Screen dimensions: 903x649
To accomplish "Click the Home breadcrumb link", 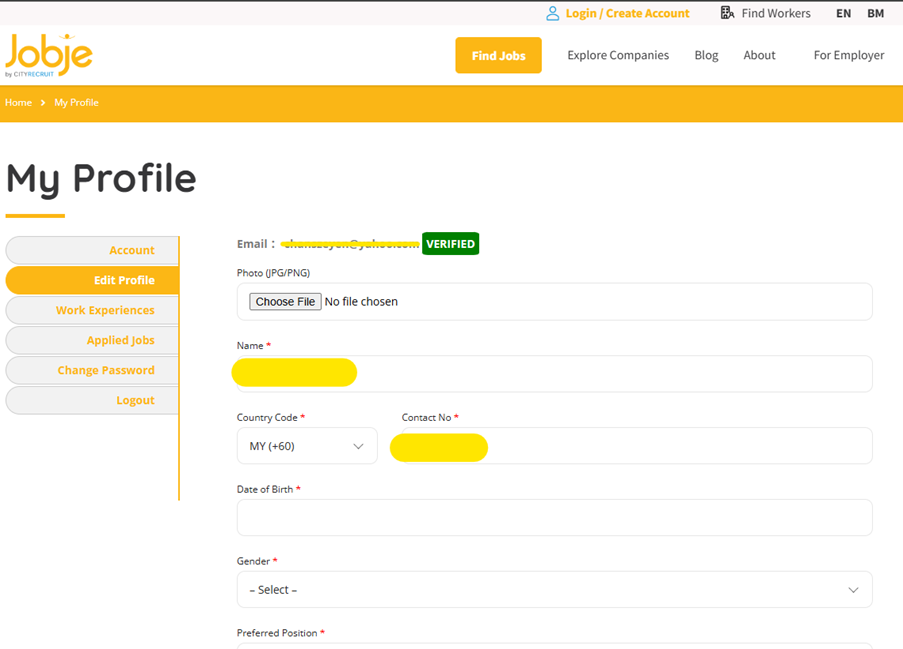I will [18, 103].
